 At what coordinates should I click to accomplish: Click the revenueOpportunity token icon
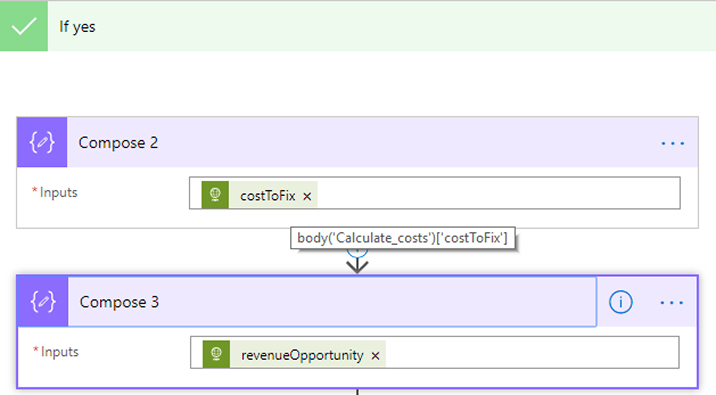(x=216, y=354)
